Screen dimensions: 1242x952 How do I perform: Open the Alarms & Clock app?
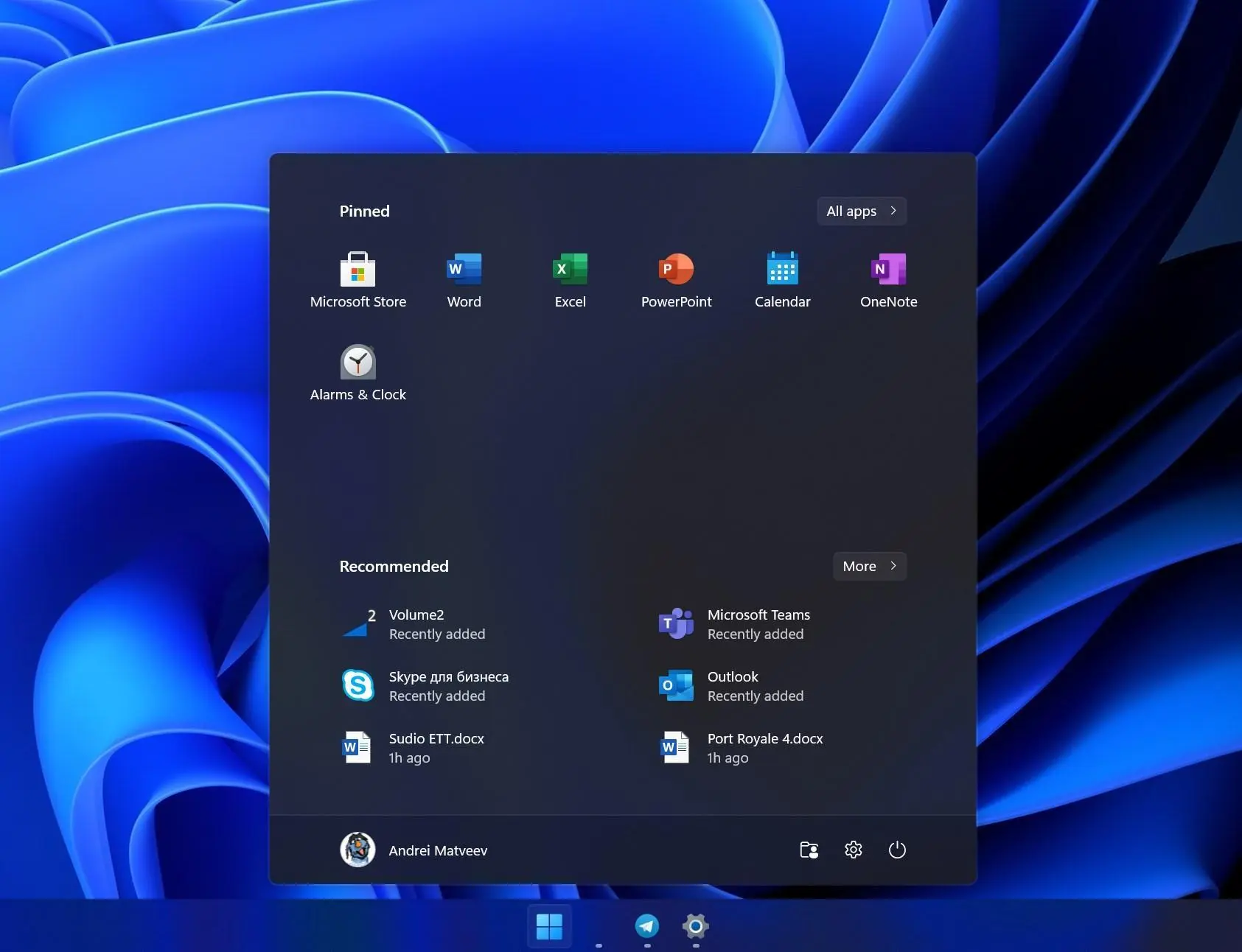coord(358,374)
